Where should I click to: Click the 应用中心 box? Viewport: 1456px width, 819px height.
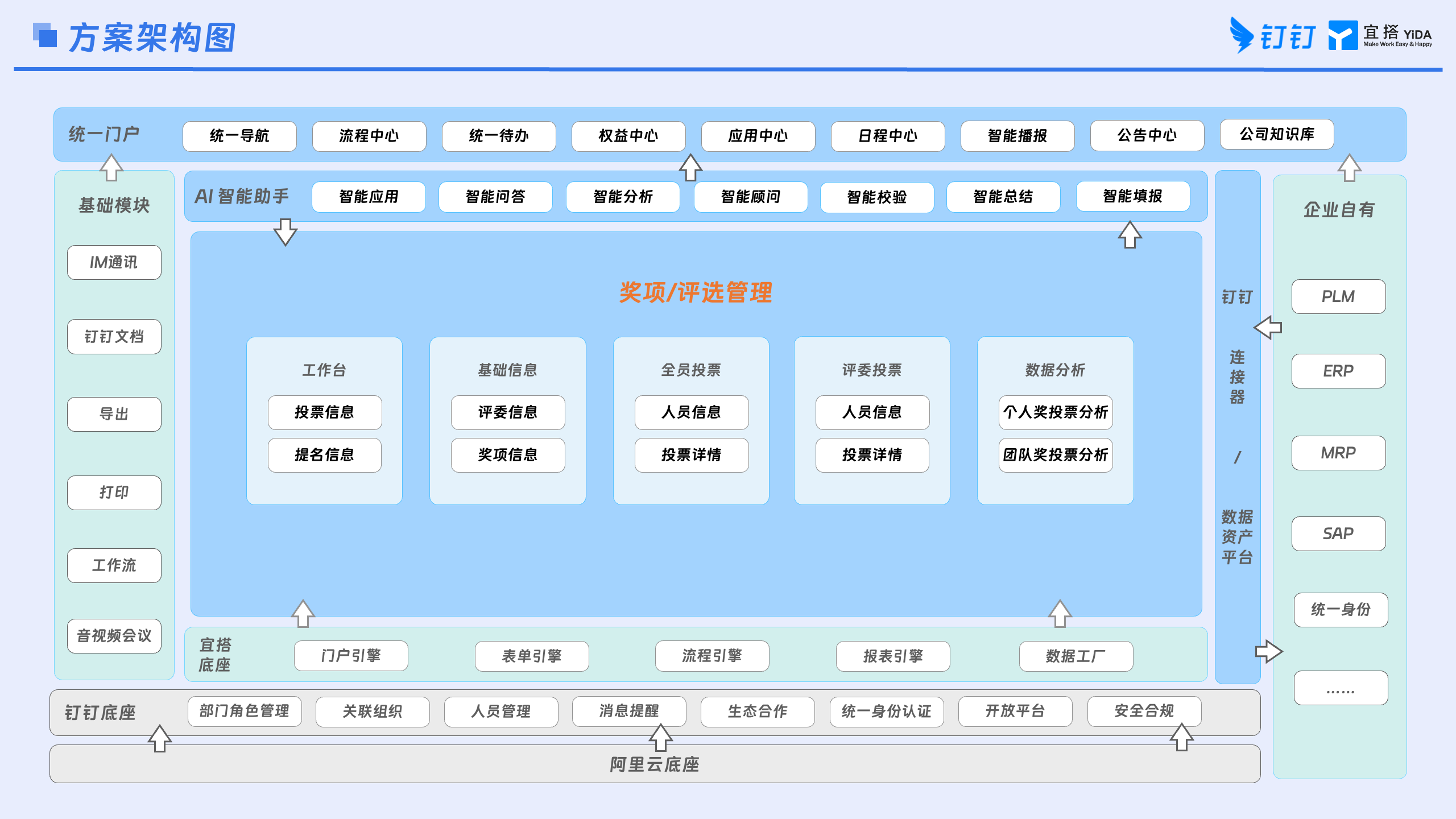point(758,136)
